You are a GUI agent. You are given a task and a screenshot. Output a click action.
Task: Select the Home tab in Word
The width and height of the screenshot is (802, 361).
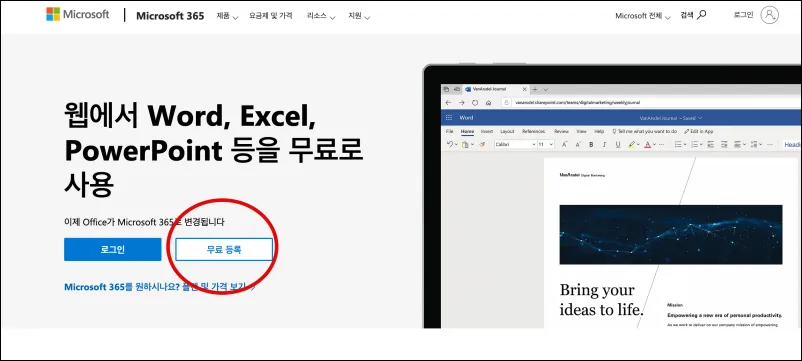(467, 131)
